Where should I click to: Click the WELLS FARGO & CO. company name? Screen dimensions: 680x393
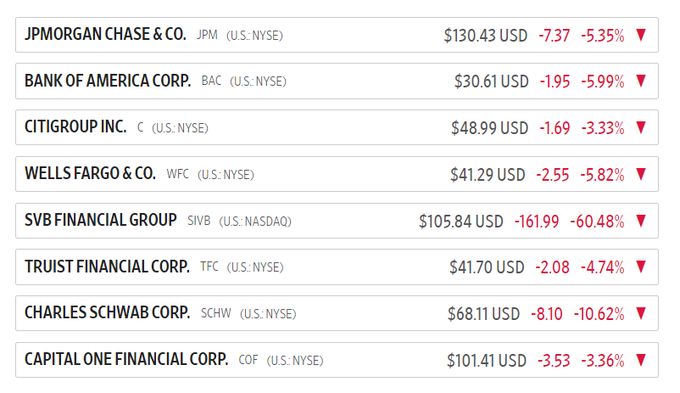point(90,174)
